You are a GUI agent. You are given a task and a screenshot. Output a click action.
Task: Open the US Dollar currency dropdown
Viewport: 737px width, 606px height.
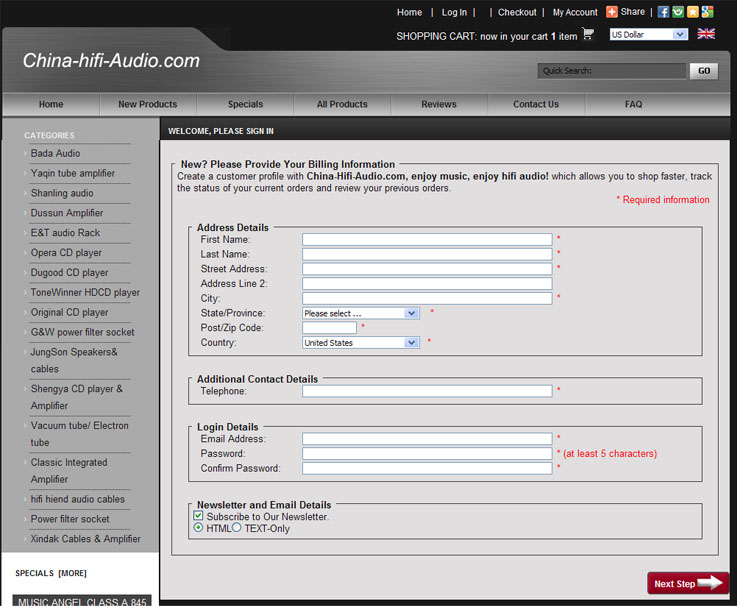click(x=649, y=34)
